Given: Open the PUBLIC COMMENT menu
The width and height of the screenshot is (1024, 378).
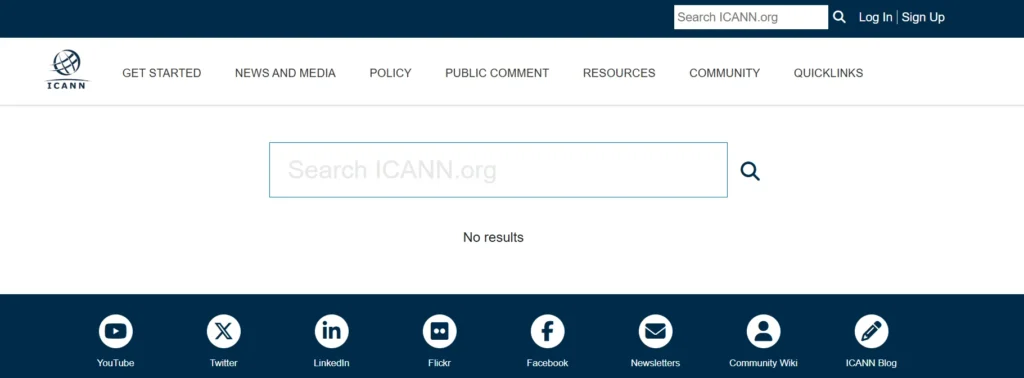Looking at the screenshot, I should [497, 73].
